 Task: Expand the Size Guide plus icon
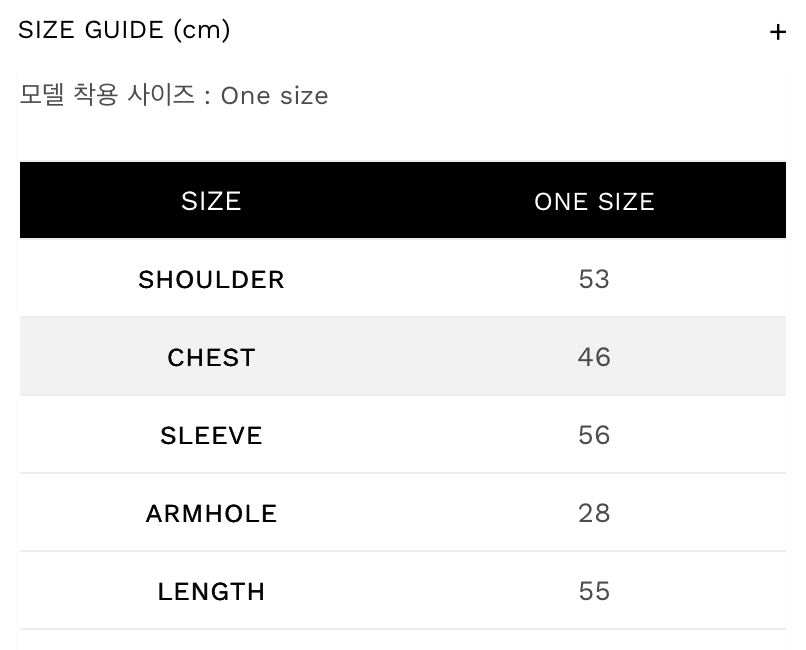pyautogui.click(x=778, y=32)
